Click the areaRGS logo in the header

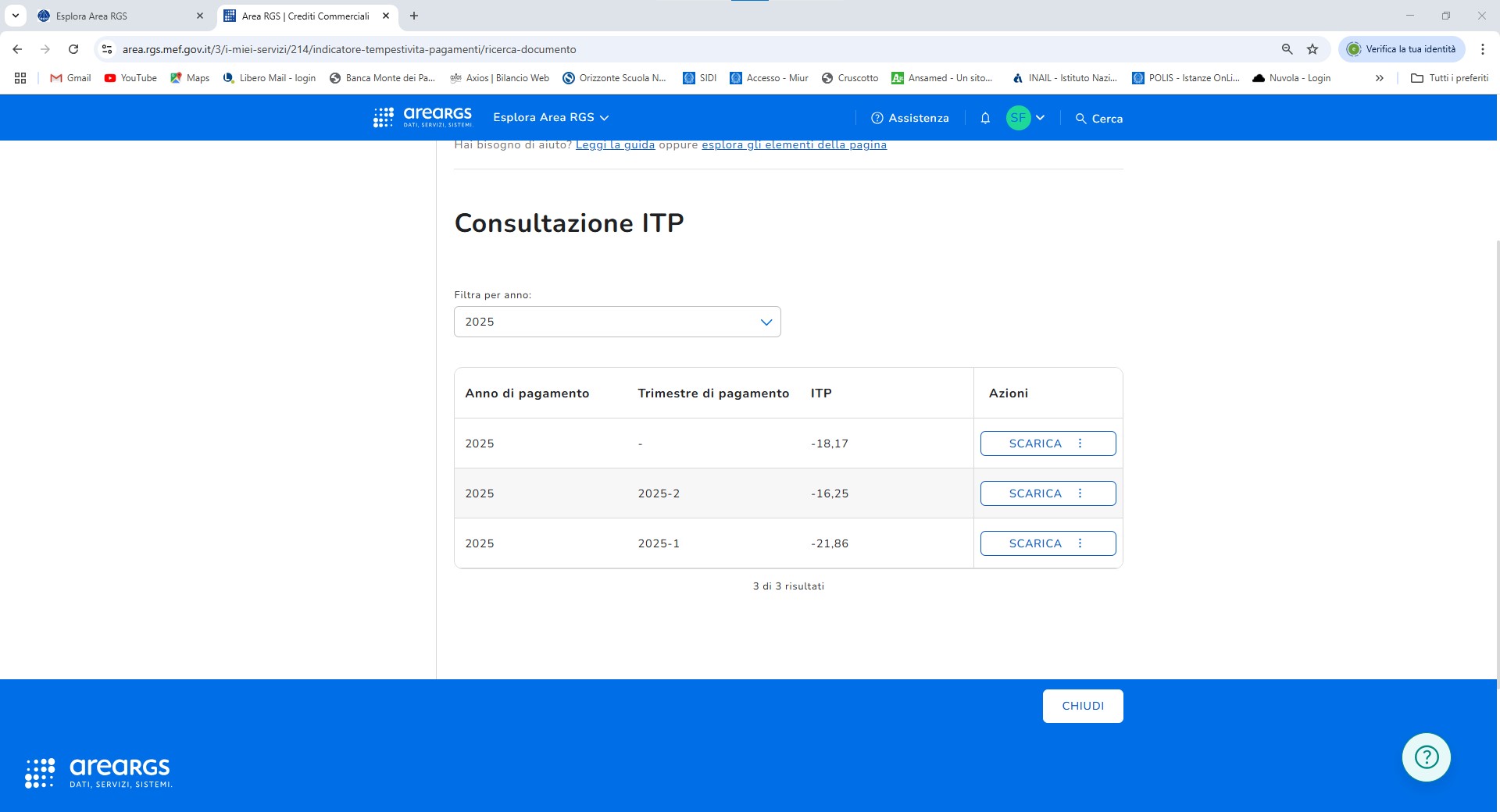point(423,117)
